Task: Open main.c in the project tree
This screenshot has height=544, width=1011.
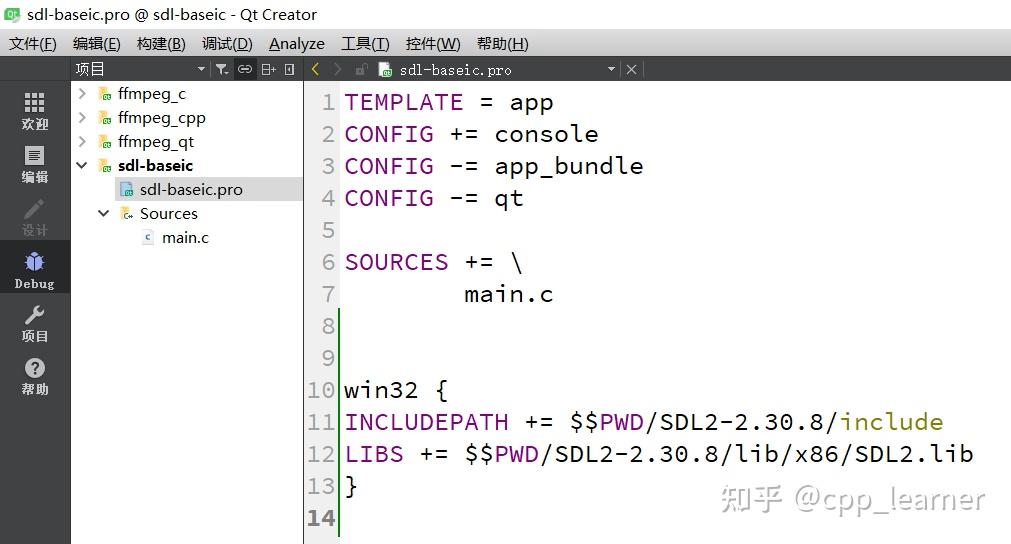Action: 186,238
